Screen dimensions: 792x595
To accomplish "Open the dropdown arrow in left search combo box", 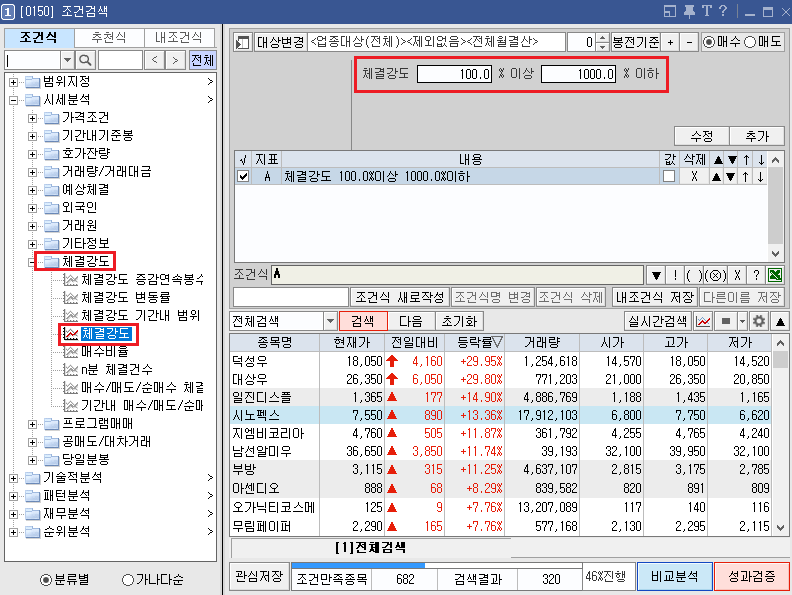I will click(68, 61).
